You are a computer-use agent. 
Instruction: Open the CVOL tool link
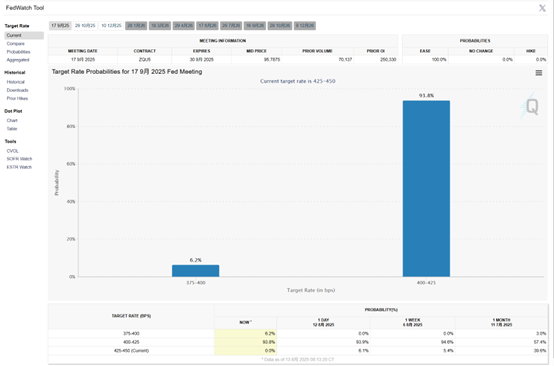12,150
